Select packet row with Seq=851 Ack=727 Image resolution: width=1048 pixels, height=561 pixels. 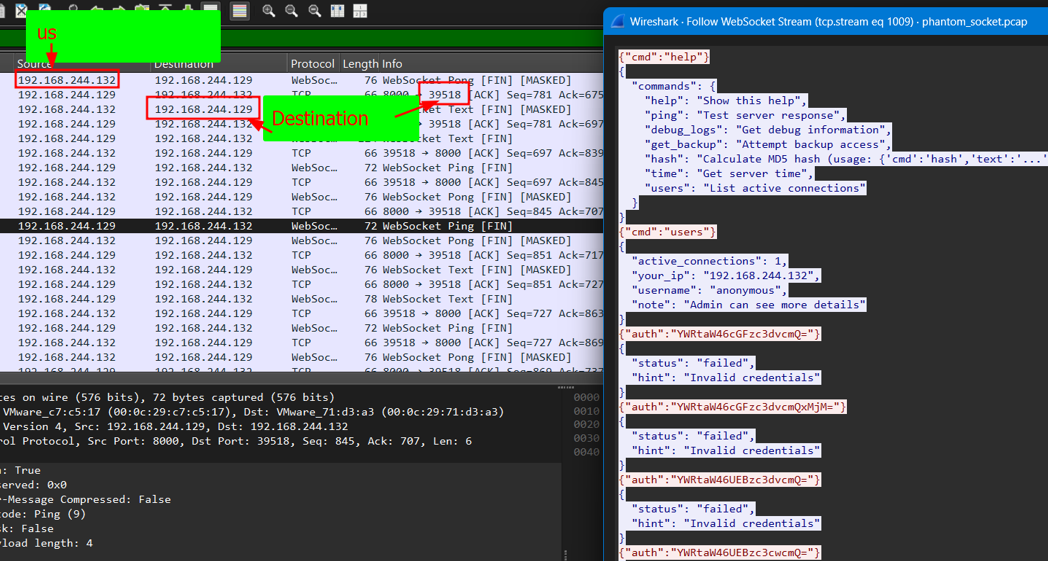click(x=301, y=284)
